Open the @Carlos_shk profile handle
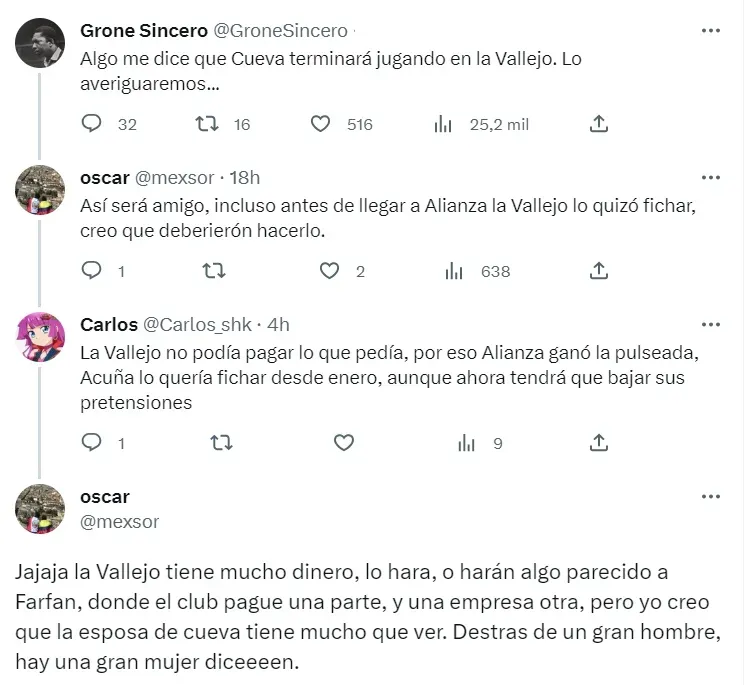This screenshot has height=685, width=756. [198, 325]
